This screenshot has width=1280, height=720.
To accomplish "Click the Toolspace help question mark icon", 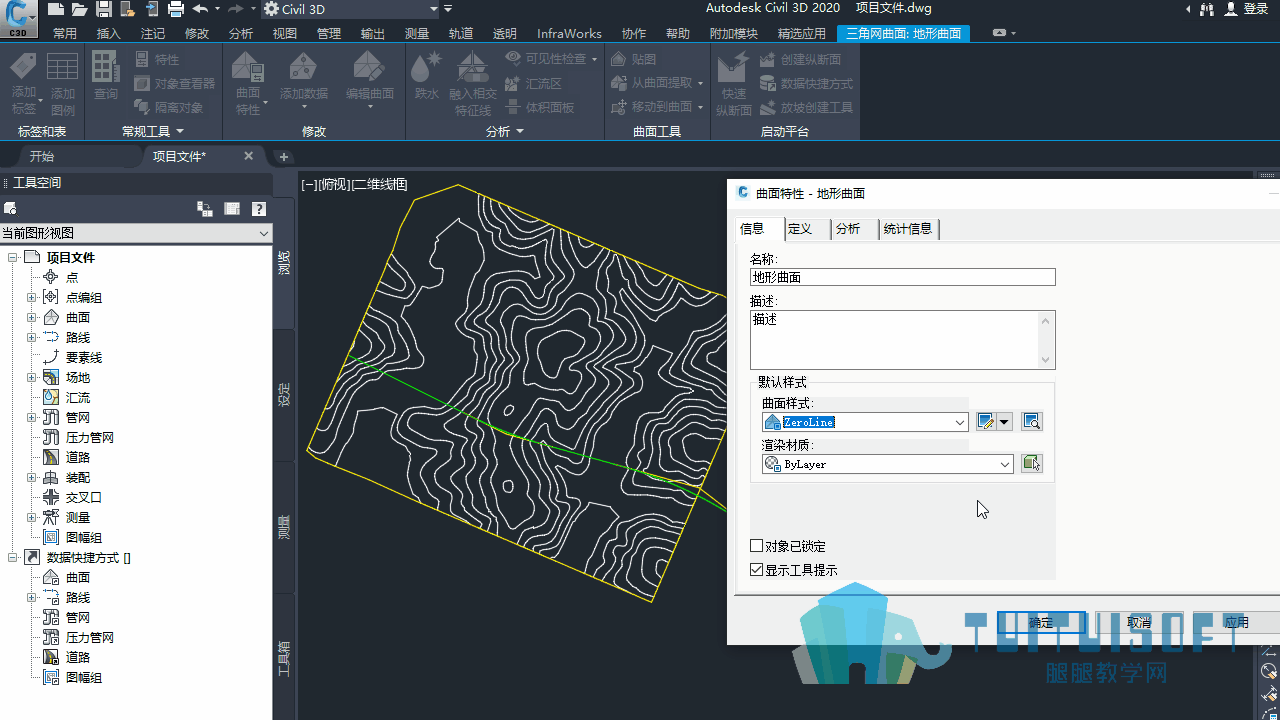I will (x=259, y=209).
